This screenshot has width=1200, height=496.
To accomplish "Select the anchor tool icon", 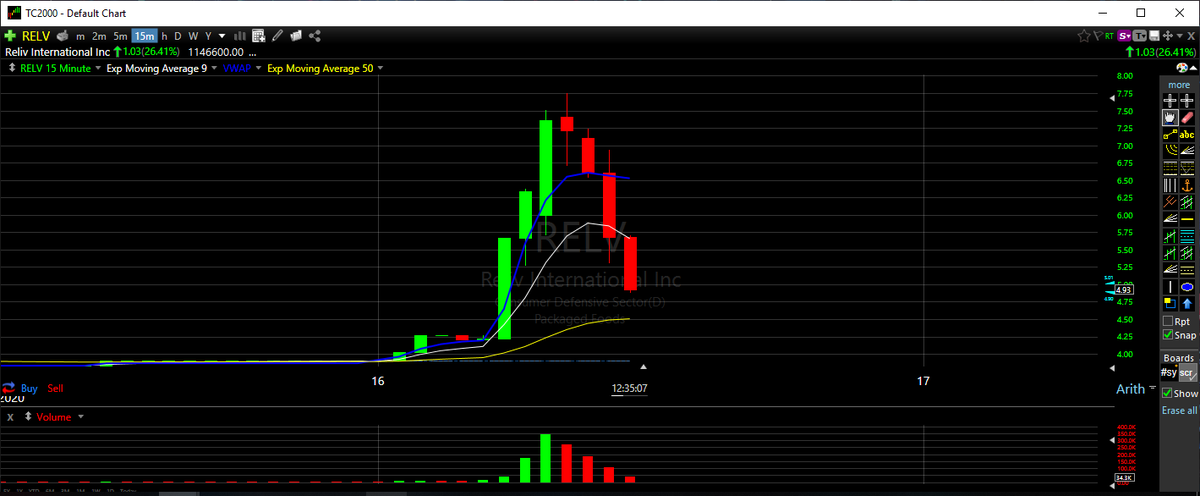I will tap(1187, 185).
